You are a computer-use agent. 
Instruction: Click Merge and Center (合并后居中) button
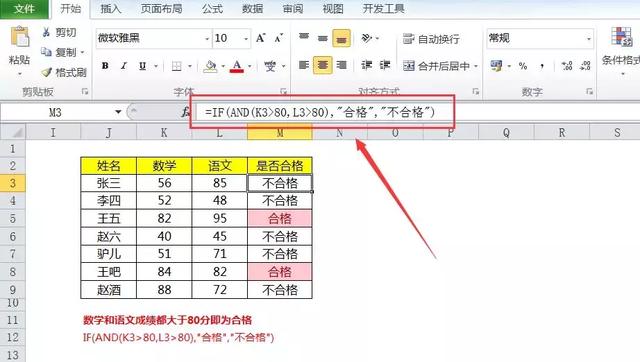point(440,66)
